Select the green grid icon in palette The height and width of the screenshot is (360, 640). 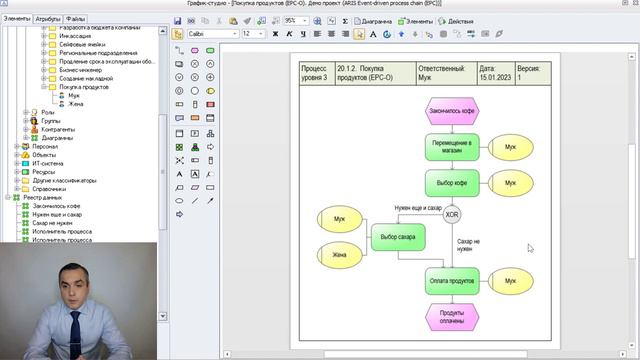click(180, 147)
